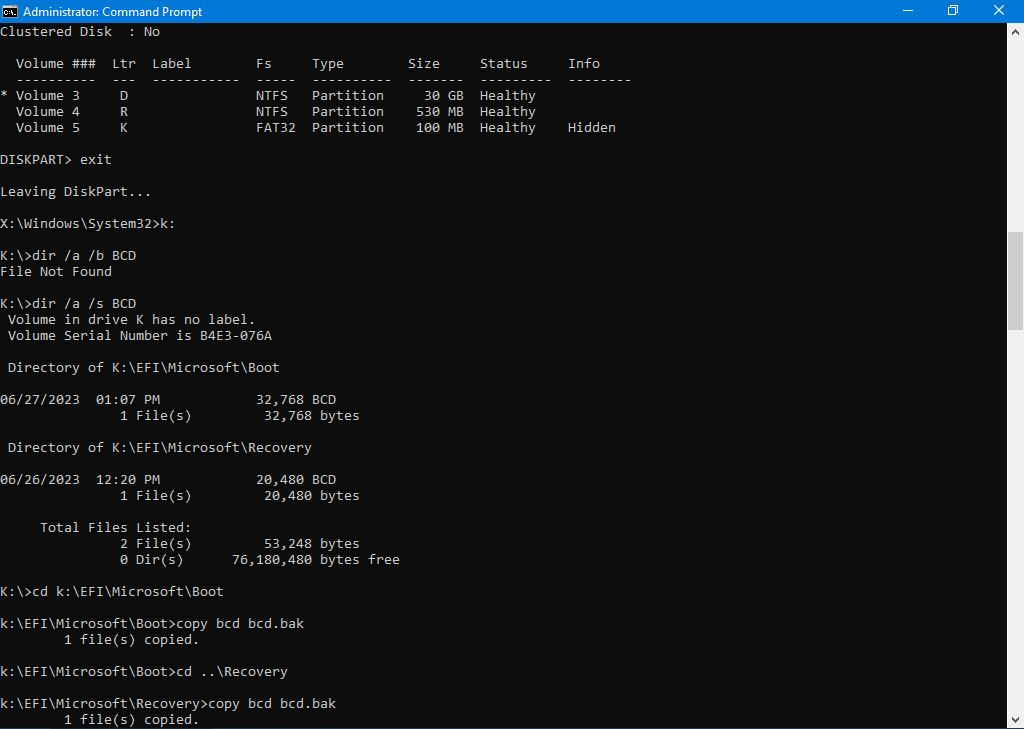The image size is (1024, 729).
Task: Restore down the Command Prompt window
Action: (x=953, y=11)
